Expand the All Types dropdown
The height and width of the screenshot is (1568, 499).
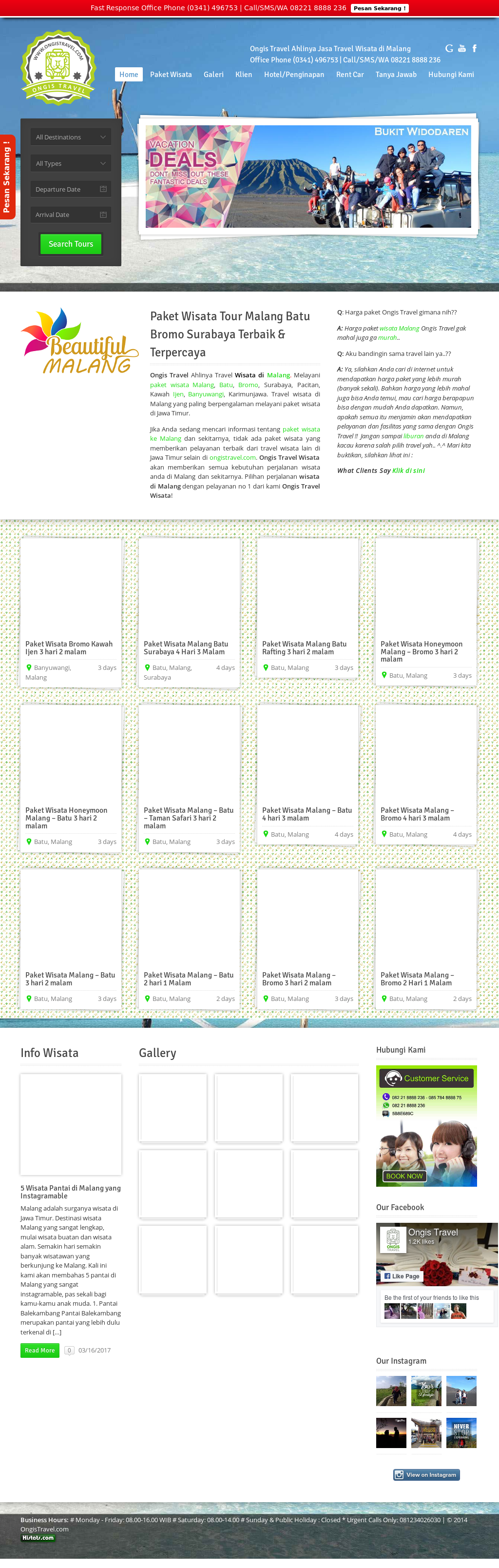[71, 163]
